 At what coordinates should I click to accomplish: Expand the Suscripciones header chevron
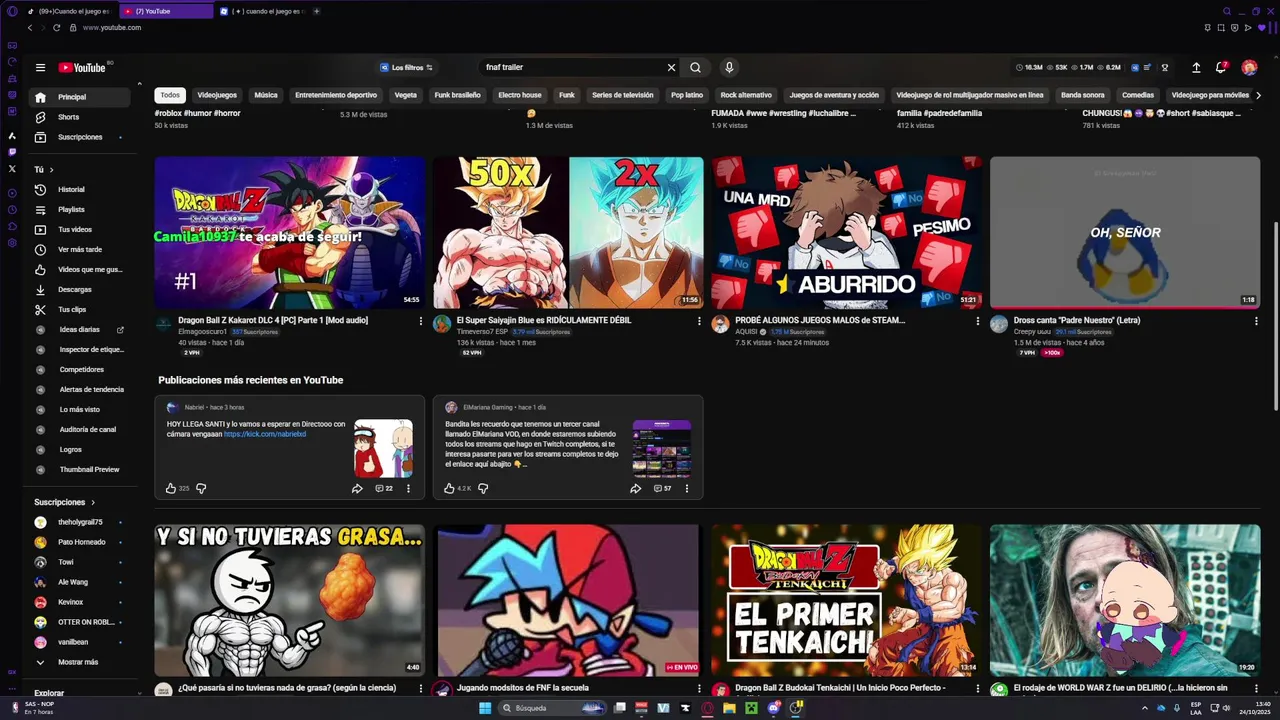pyautogui.click(x=93, y=502)
